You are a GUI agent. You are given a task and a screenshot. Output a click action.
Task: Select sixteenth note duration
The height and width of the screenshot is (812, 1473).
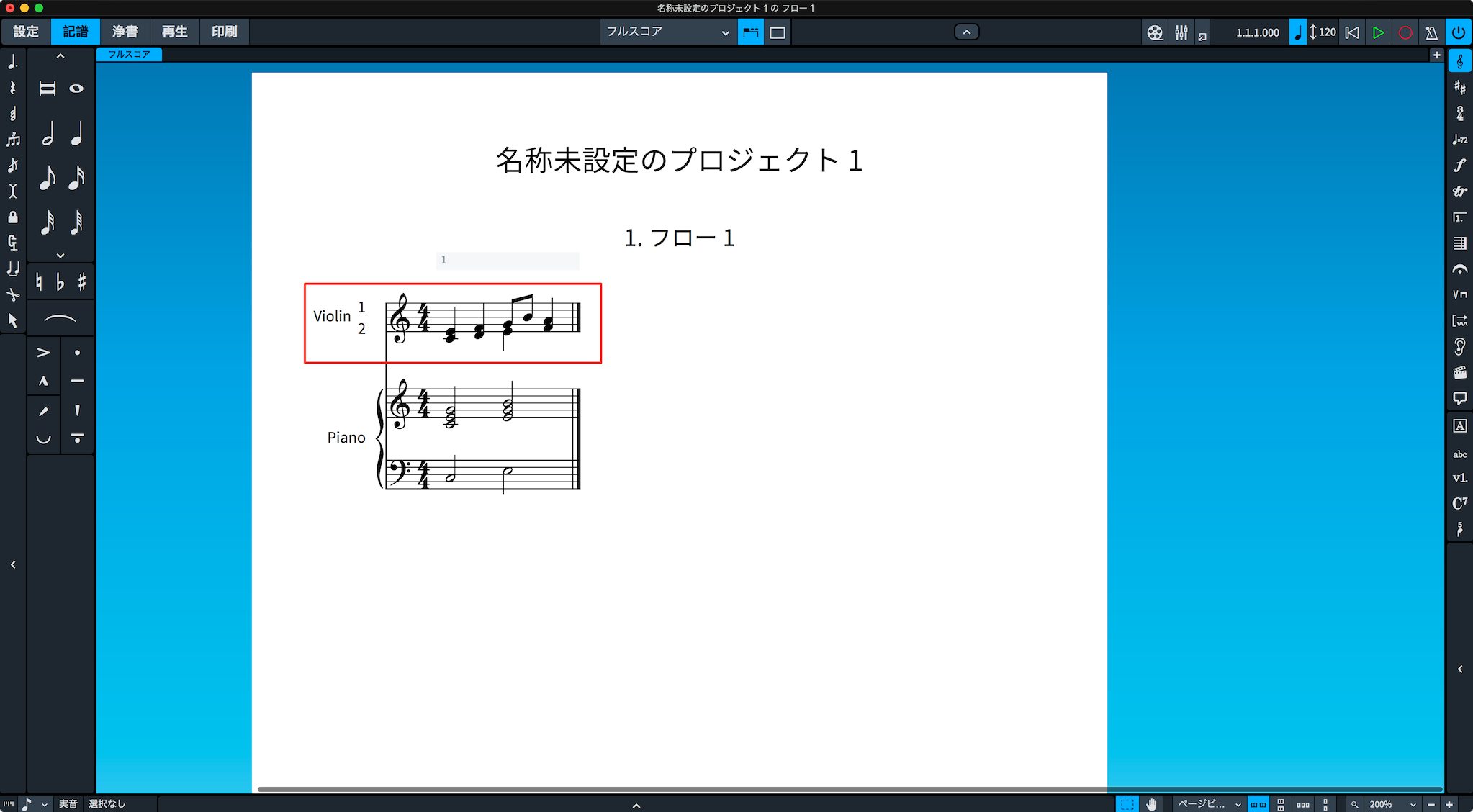76,178
